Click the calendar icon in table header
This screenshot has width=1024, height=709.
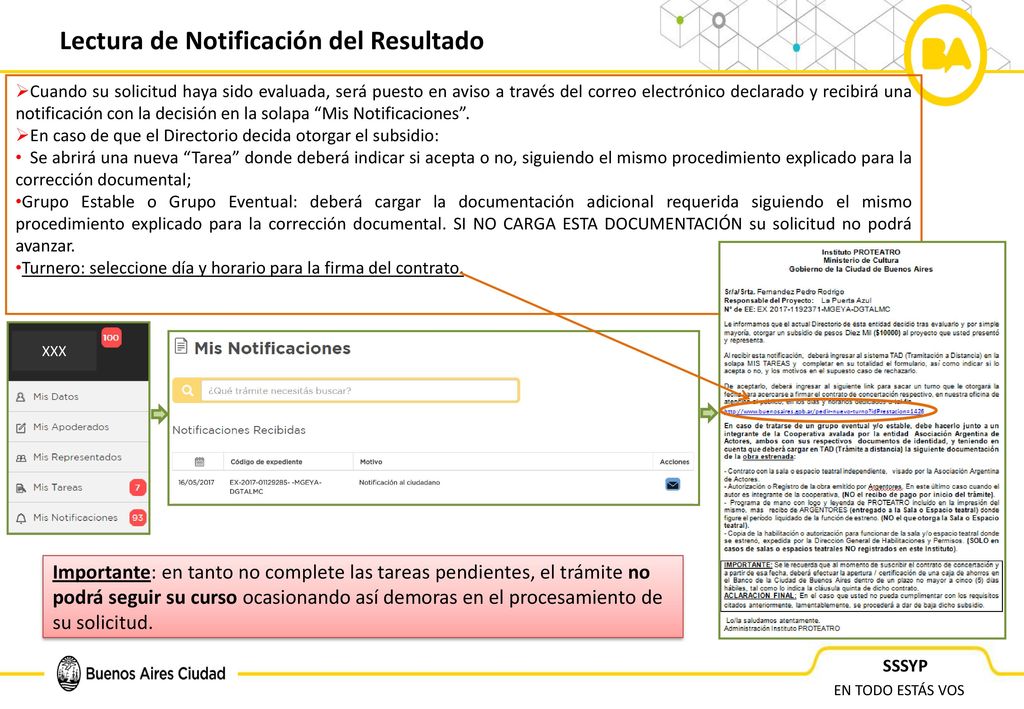pyautogui.click(x=200, y=462)
